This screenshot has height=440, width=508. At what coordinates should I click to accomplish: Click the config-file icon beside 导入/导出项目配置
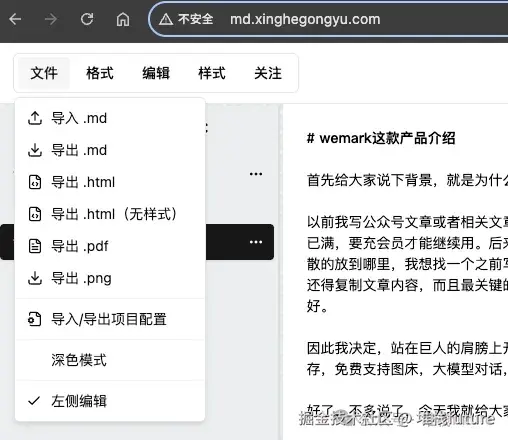pos(35,319)
